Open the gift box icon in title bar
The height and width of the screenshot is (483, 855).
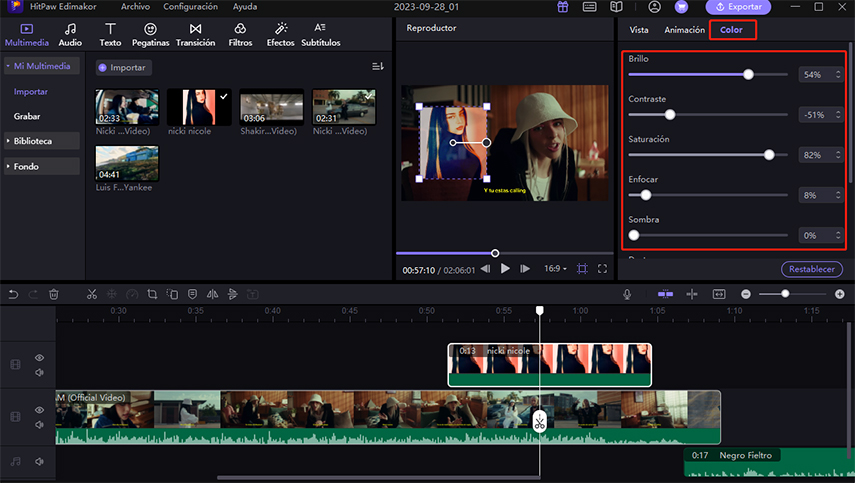click(x=563, y=7)
